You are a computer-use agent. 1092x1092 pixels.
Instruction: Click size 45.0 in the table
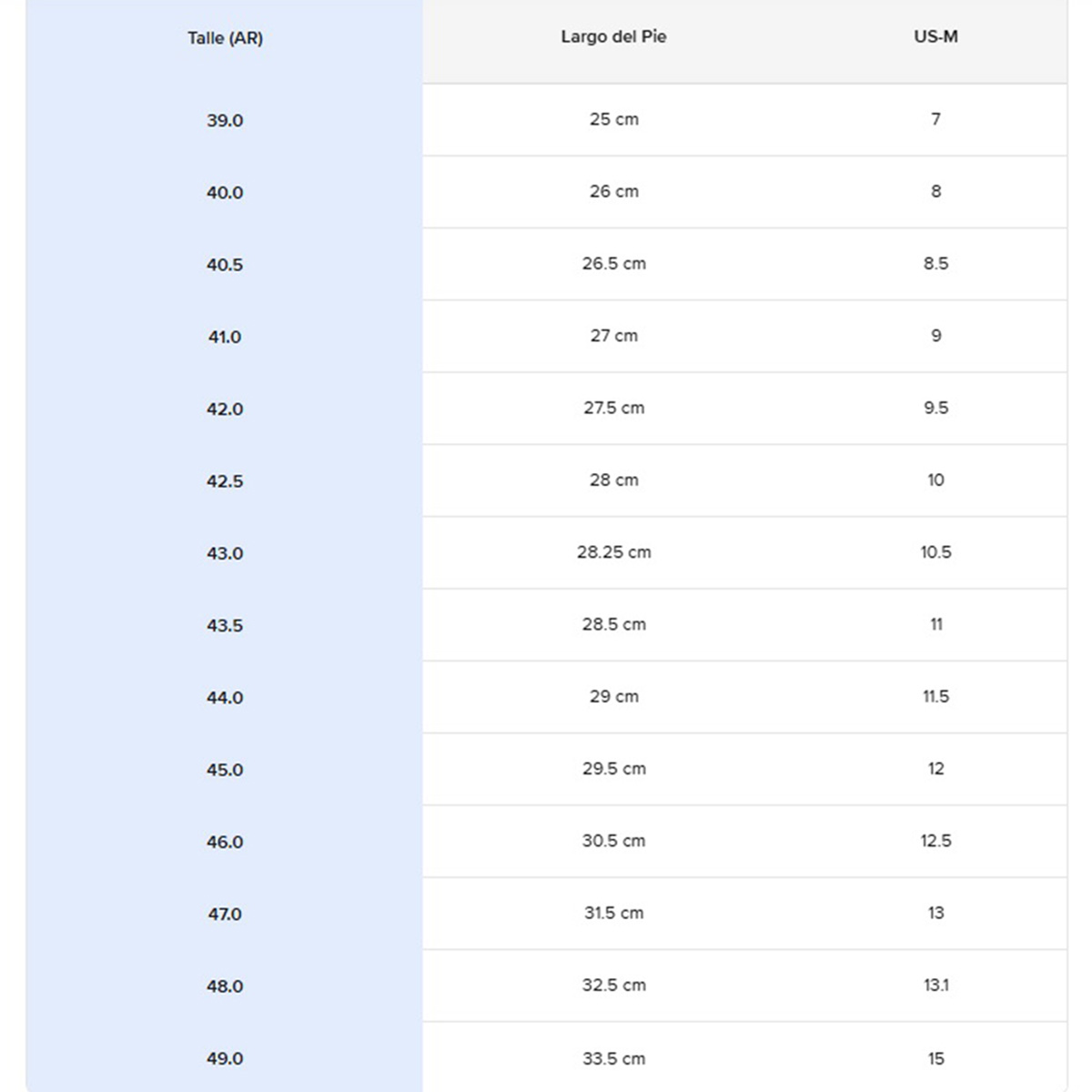225,770
